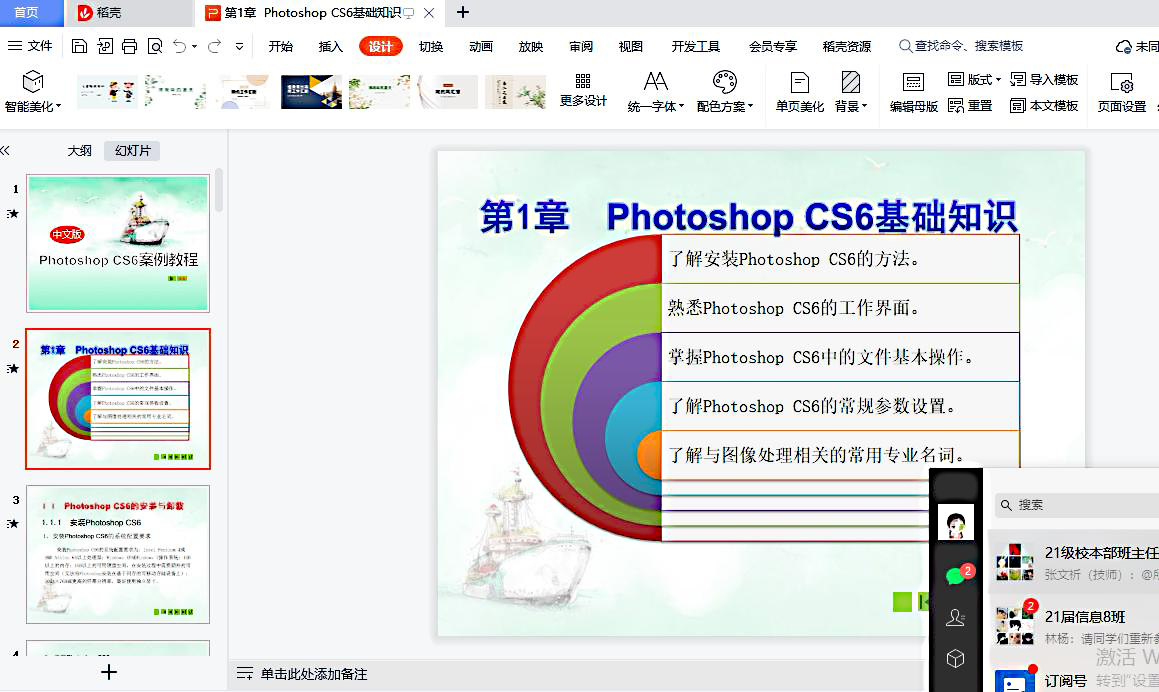
Task: Switch to 动画 animation tab
Action: tap(480, 47)
